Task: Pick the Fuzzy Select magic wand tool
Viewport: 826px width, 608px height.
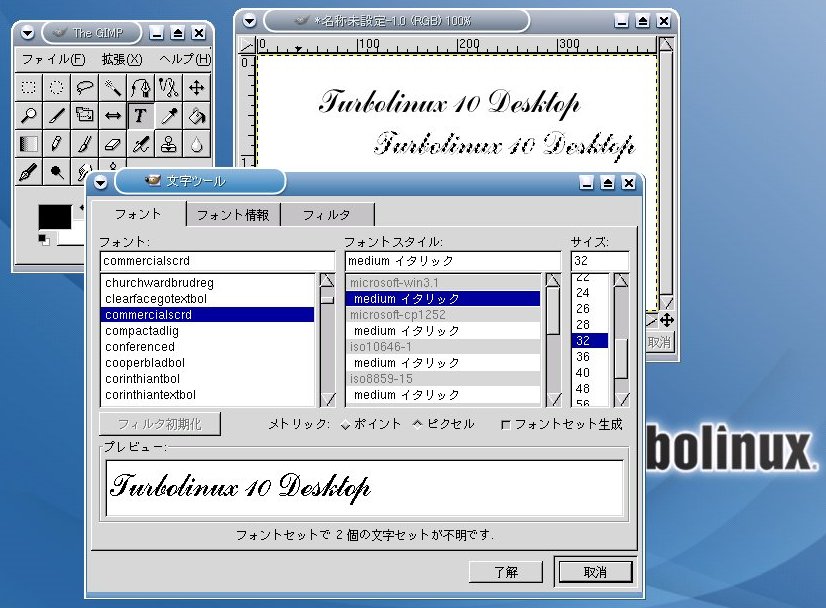Action: [x=112, y=87]
